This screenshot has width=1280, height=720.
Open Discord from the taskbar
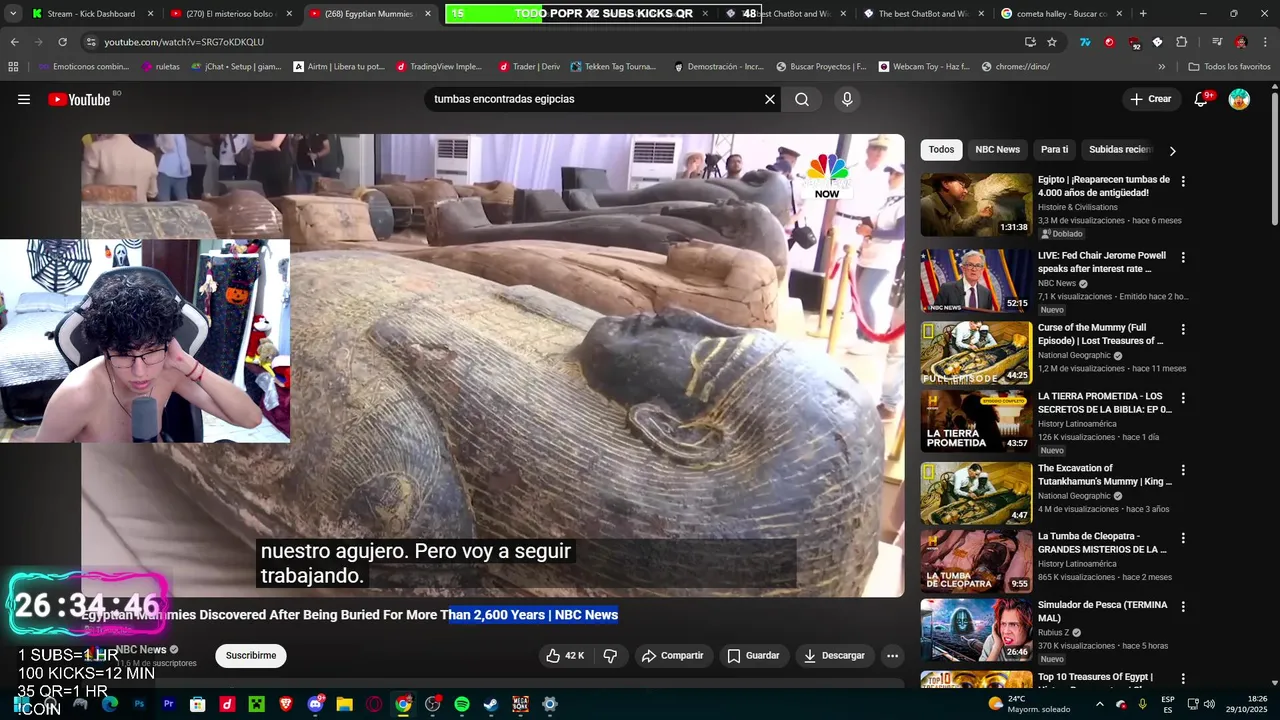point(316,704)
